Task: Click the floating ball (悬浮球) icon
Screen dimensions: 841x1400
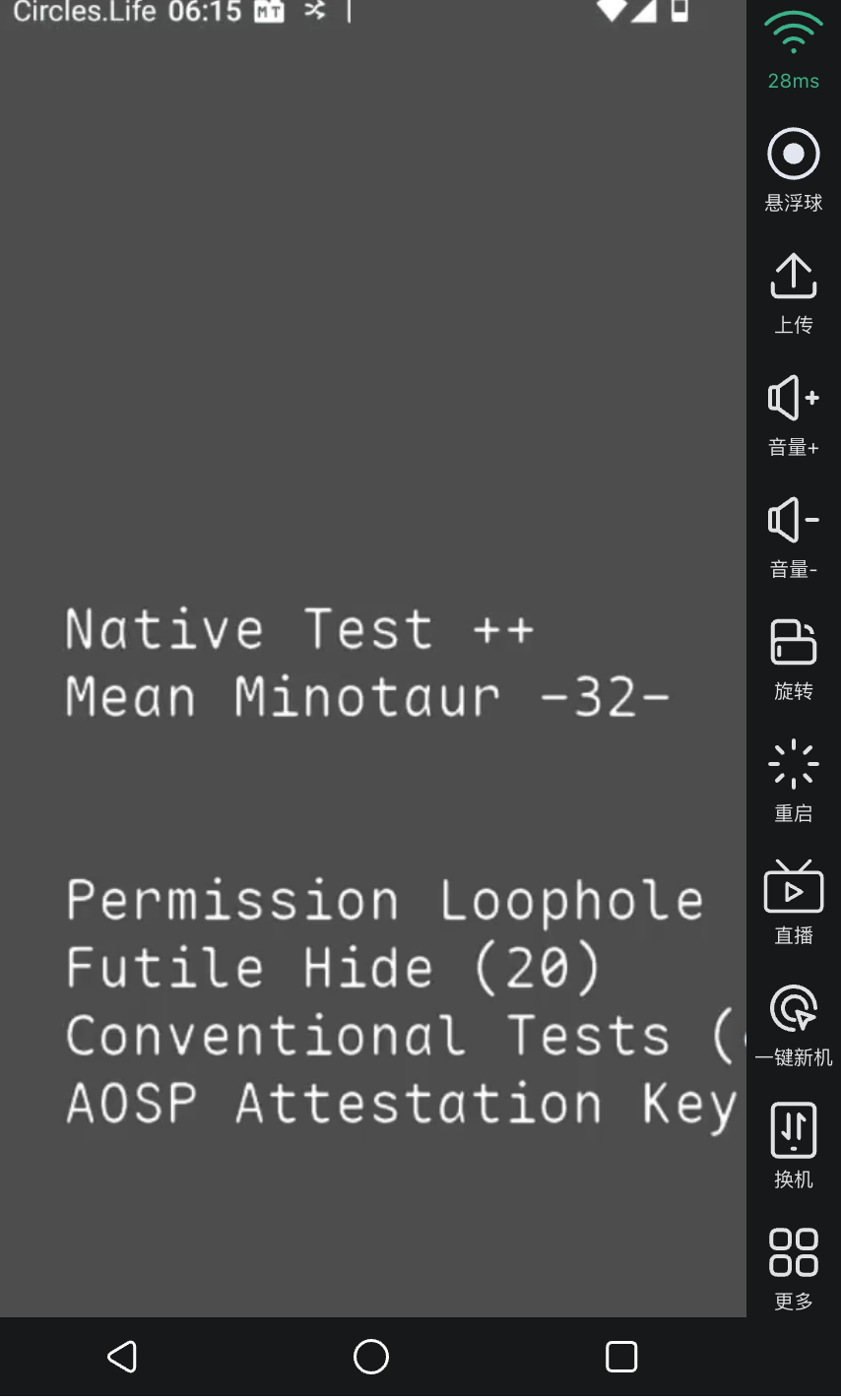Action: click(x=793, y=155)
